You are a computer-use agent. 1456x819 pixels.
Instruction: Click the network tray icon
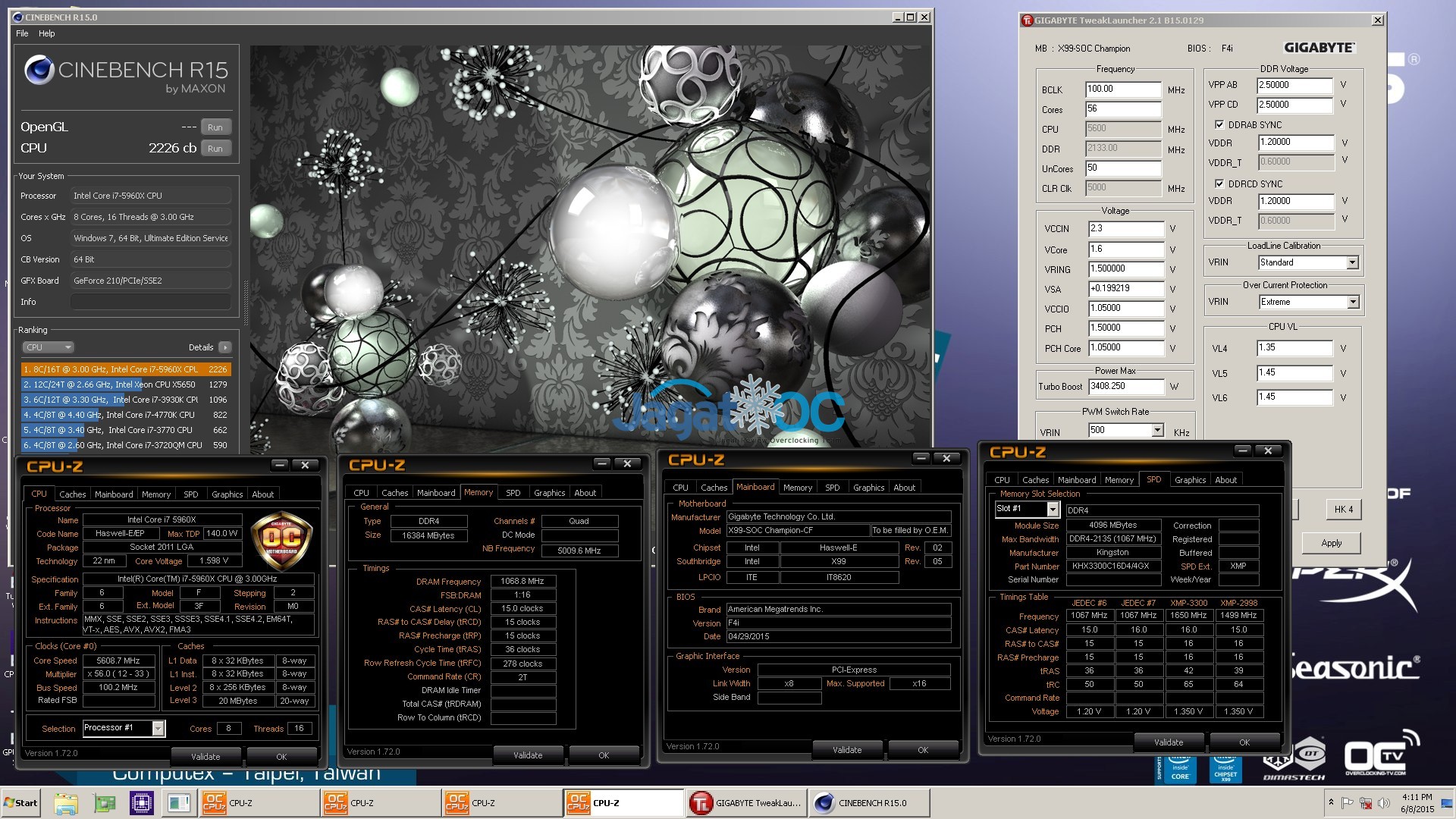[1366, 802]
